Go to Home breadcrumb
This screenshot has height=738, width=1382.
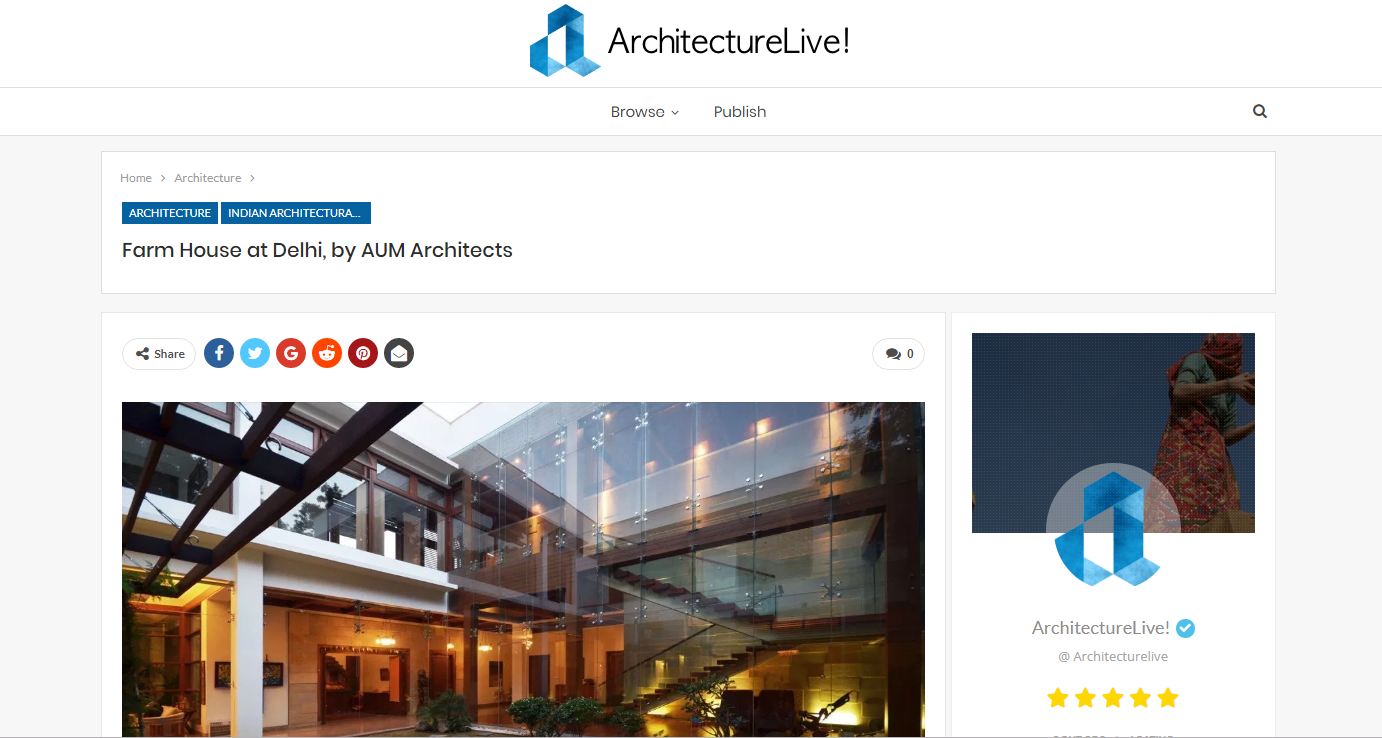click(136, 178)
